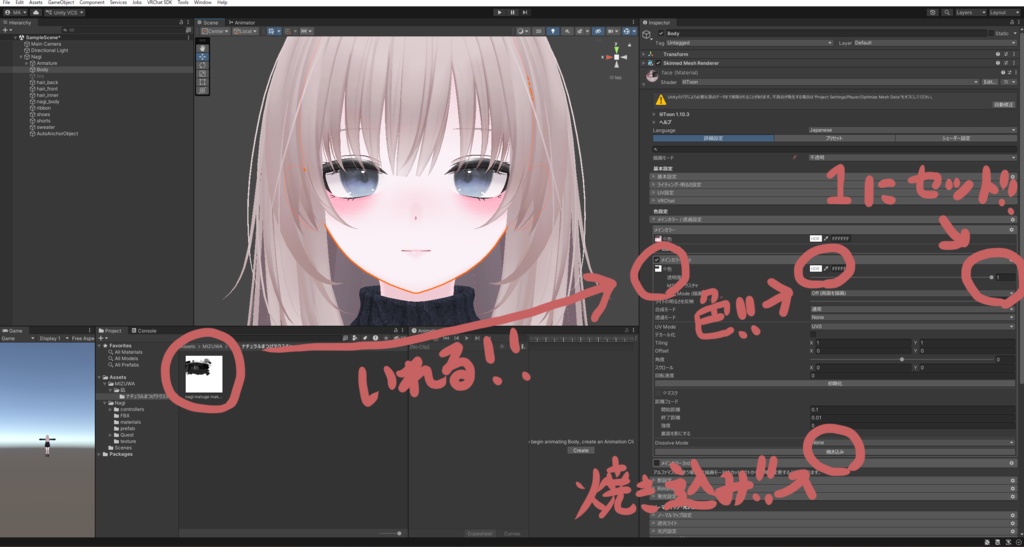The width and height of the screenshot is (1024, 547).
Task: Click the HDR color swatch of first 色
Action: point(815,239)
